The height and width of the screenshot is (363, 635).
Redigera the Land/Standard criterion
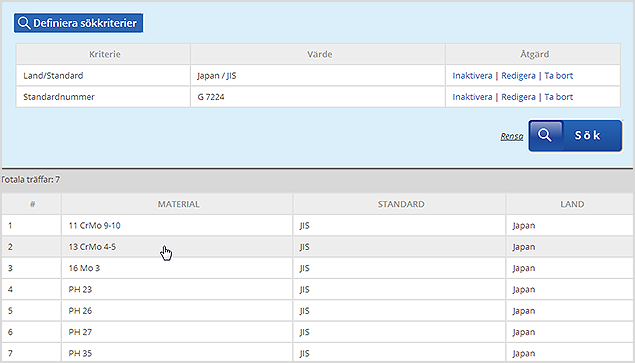[518, 76]
